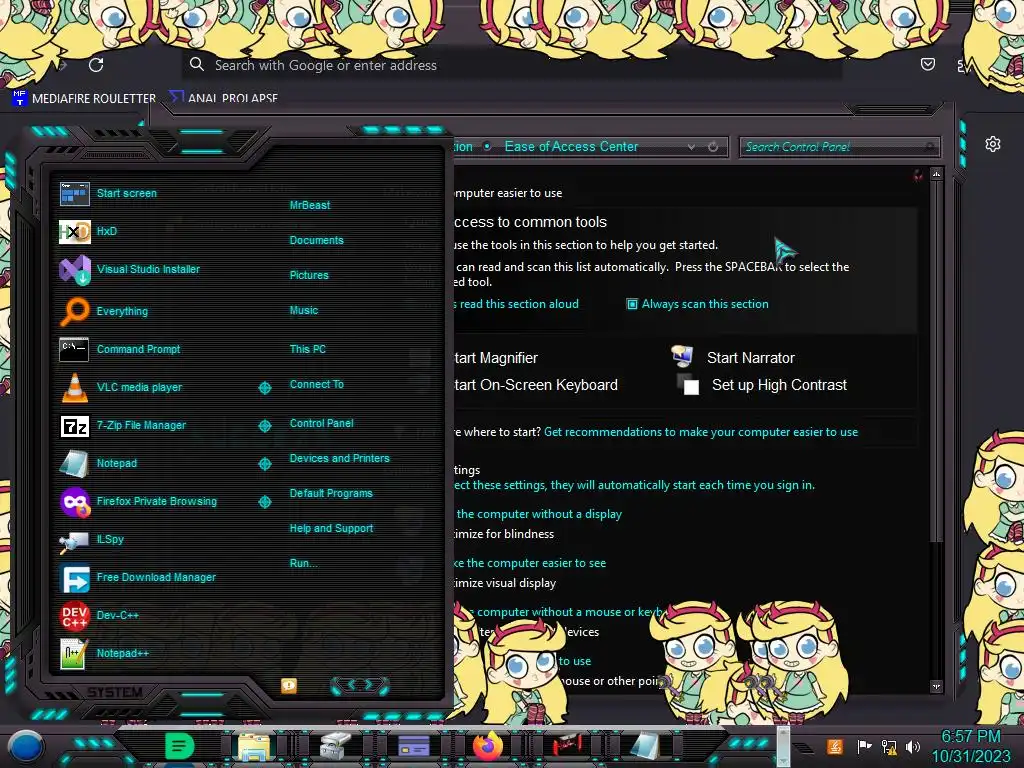Open the MrBeast user folder
The height and width of the screenshot is (768, 1024).
tap(310, 205)
